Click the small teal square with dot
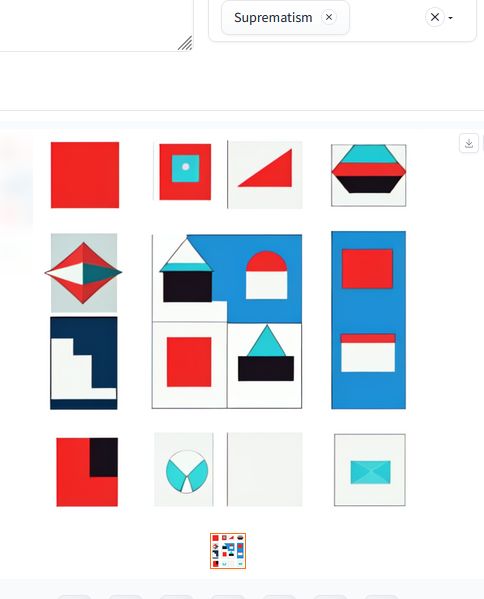484x599 pixels. [185, 168]
